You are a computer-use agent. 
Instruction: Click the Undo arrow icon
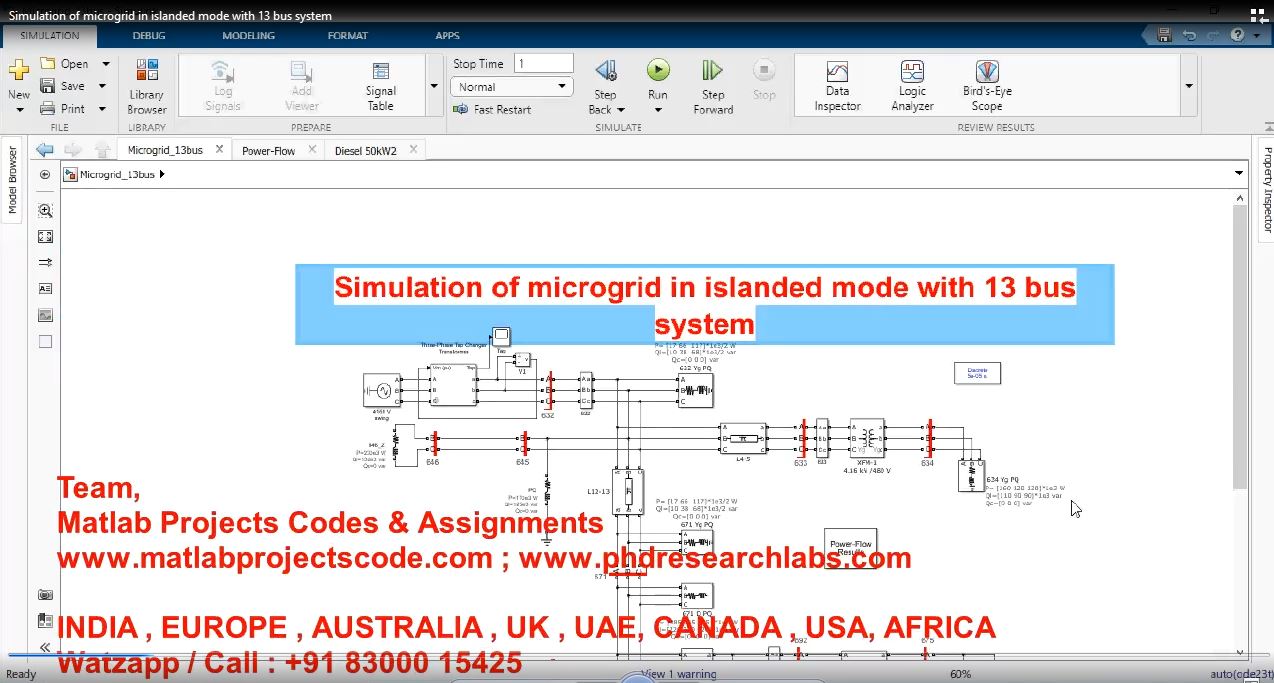click(x=1189, y=35)
